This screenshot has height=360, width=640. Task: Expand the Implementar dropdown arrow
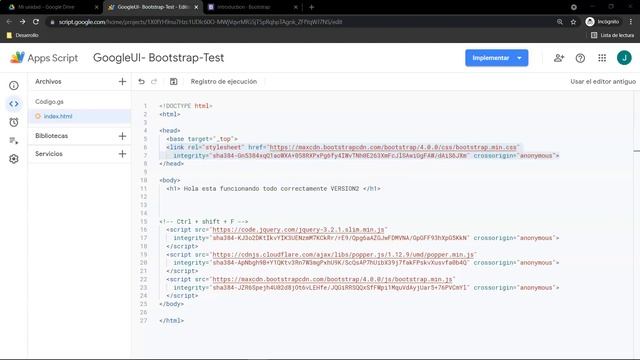point(519,58)
